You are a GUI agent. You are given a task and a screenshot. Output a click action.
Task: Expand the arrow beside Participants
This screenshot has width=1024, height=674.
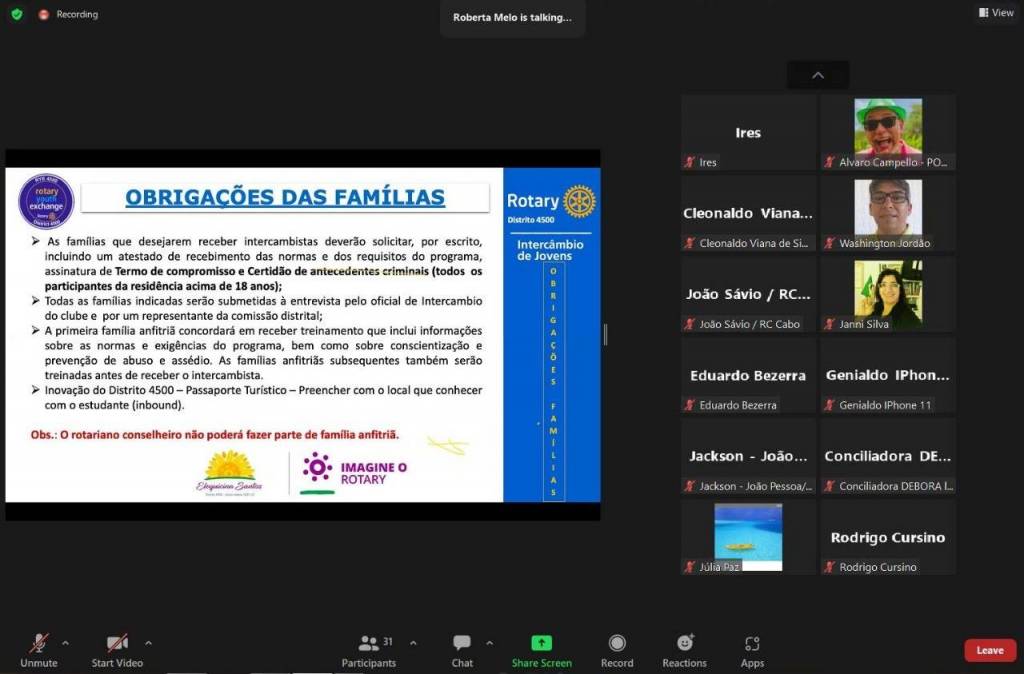tap(413, 642)
